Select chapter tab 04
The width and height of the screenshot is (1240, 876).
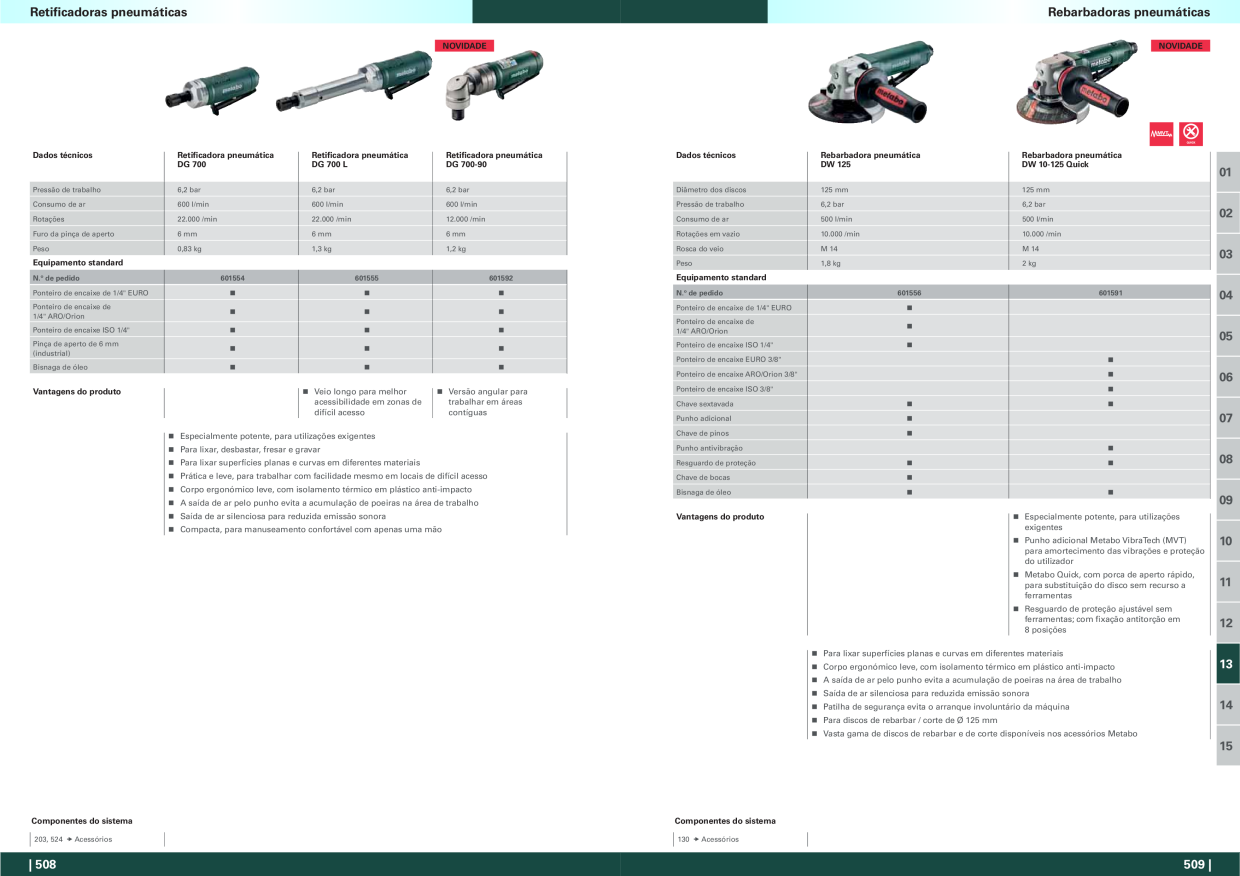click(x=1227, y=295)
